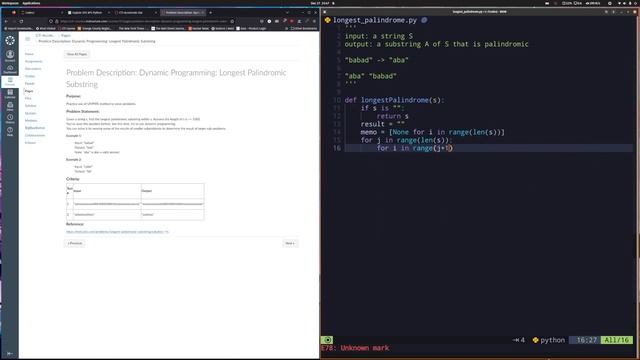The height and width of the screenshot is (360, 640).
Task: Open Inbox in Canvas global navigation
Action: (x=10, y=106)
